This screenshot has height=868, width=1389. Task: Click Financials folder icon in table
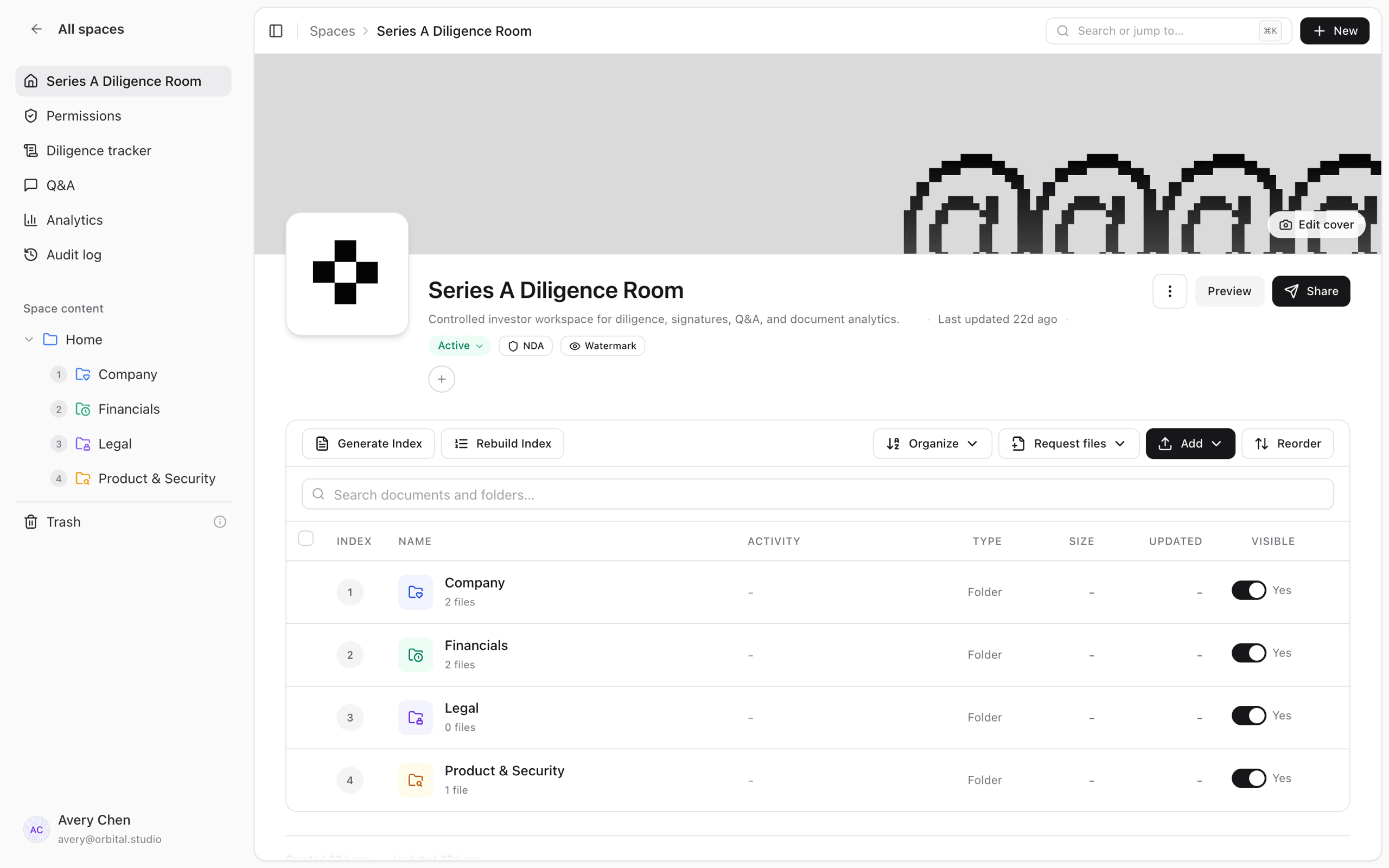pyautogui.click(x=416, y=655)
